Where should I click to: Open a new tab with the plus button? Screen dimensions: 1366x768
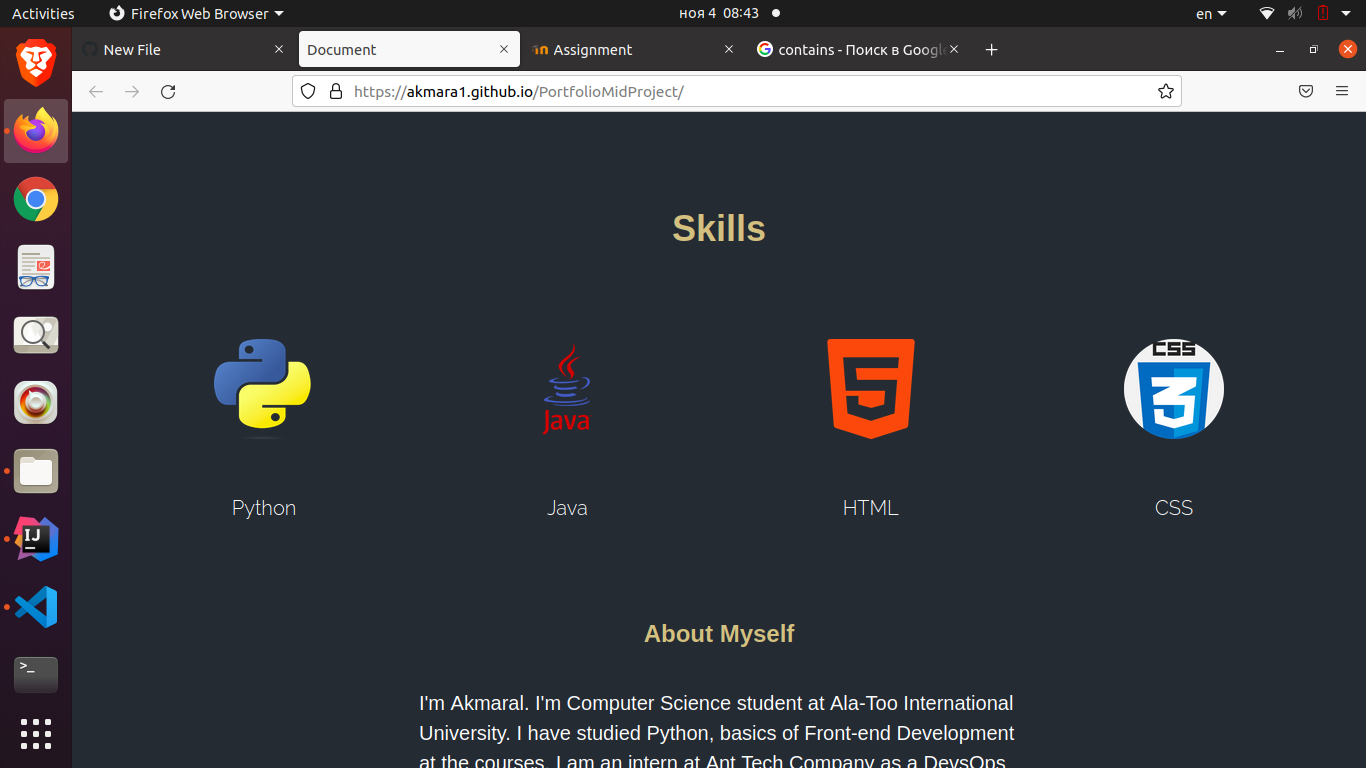click(x=991, y=48)
